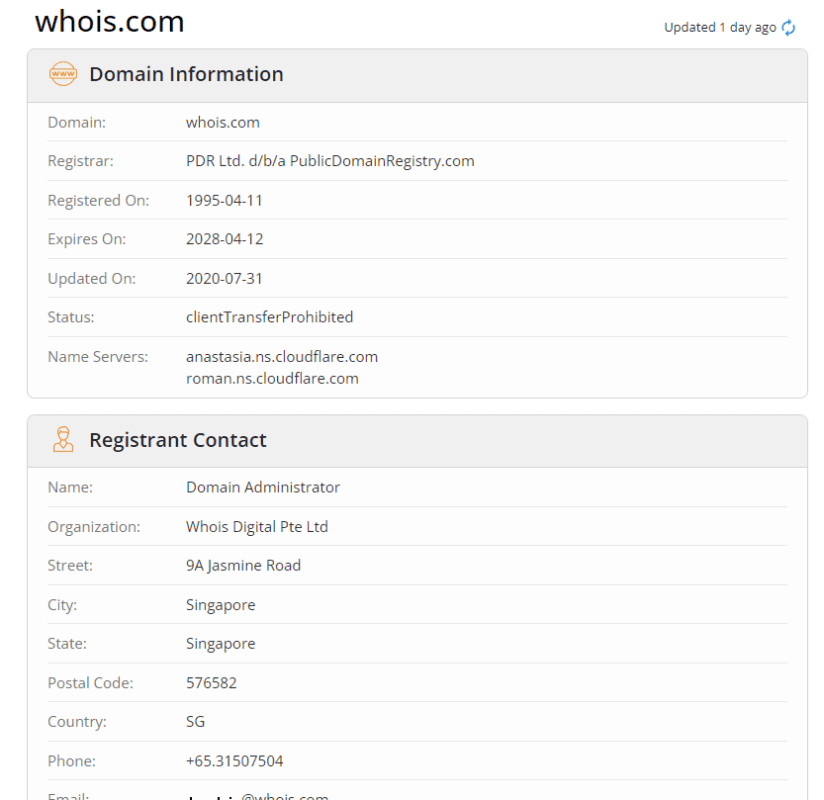
Task: Click the roman.ns.cloudflare.com name server
Action: click(272, 378)
